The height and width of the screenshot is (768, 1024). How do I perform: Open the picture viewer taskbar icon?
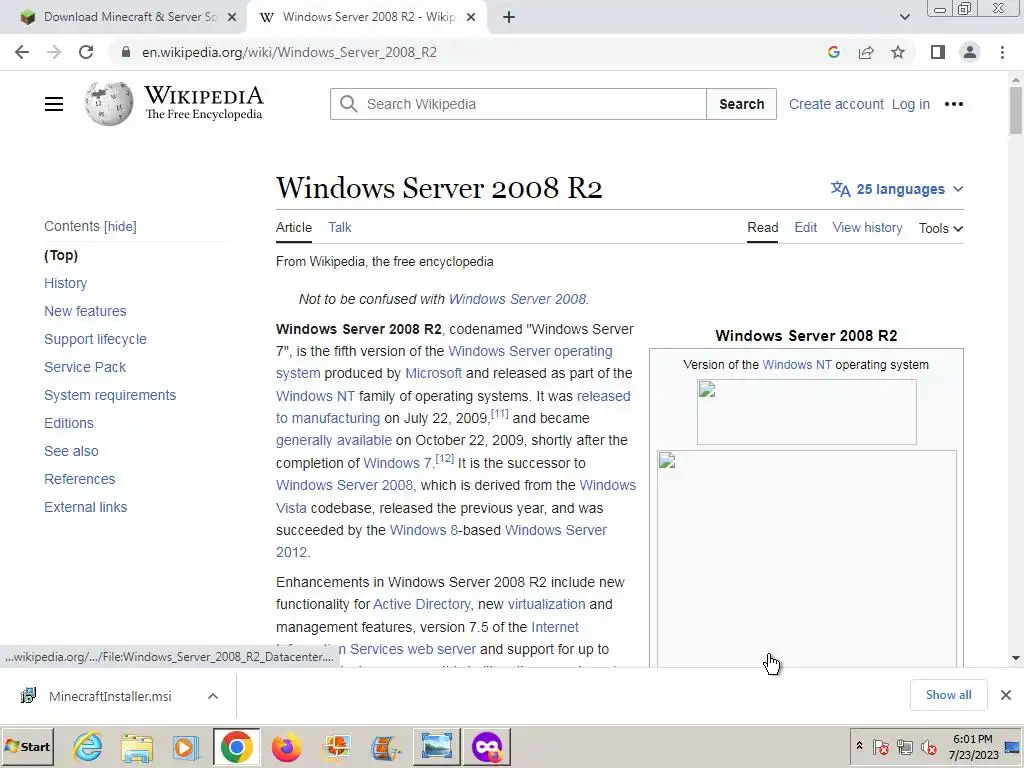(436, 746)
